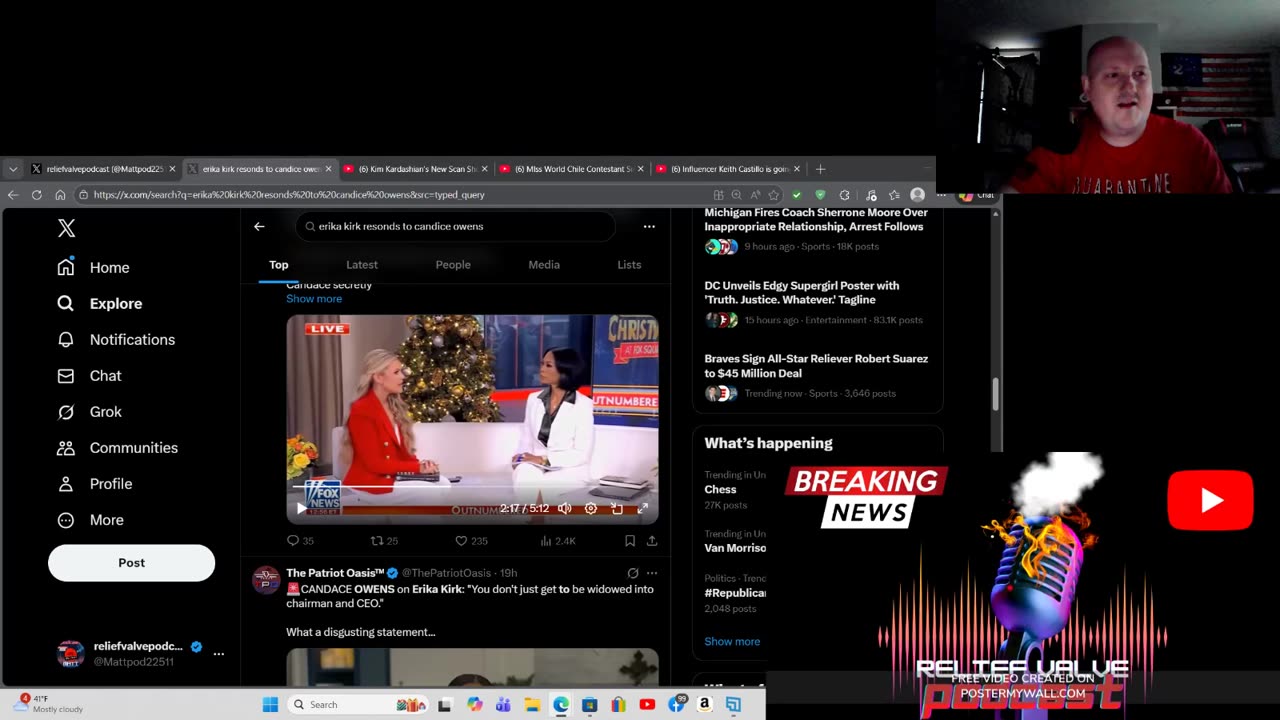Select the Top search tab

(x=279, y=265)
